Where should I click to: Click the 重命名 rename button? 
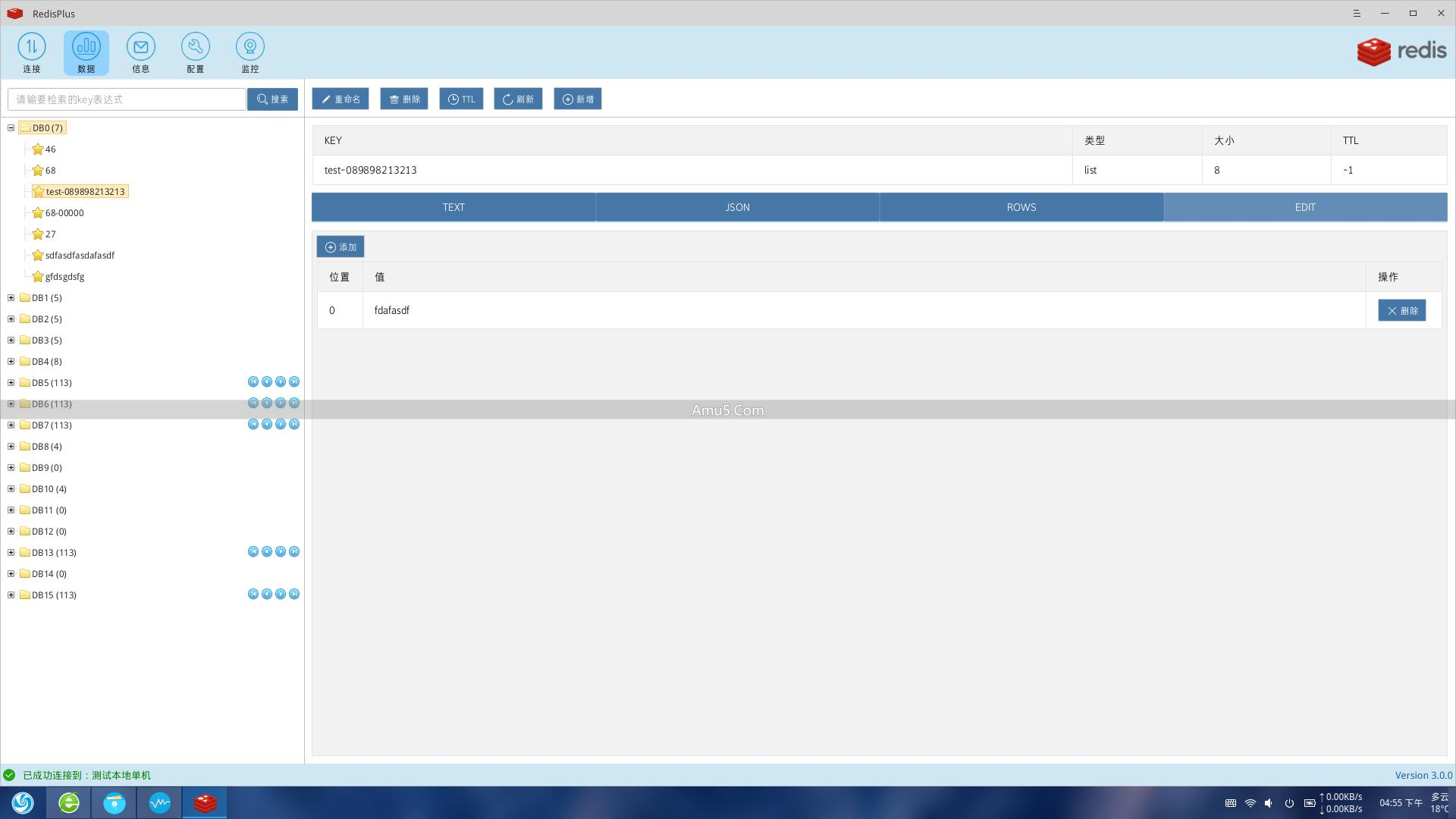click(340, 99)
